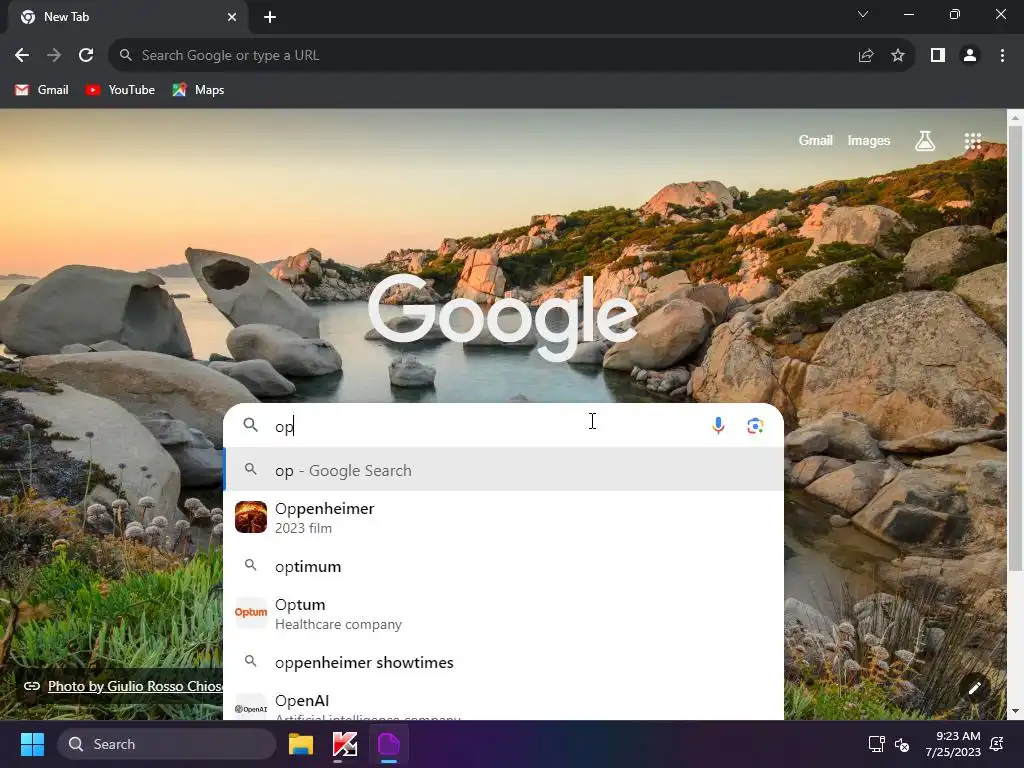Select the 'op - Google Search' suggestion
1024x768 pixels.
point(504,470)
